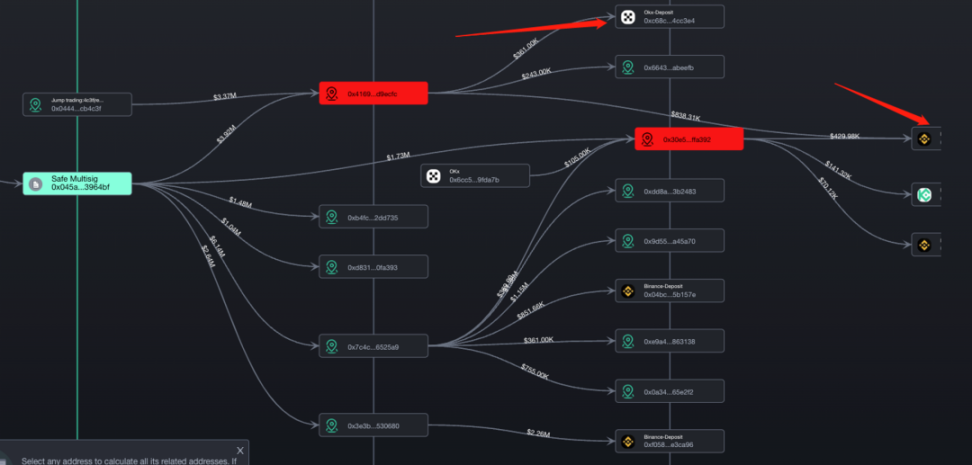Click the Binance-Deposit 0x04bc...5b157e logo icon

pyautogui.click(x=627, y=291)
